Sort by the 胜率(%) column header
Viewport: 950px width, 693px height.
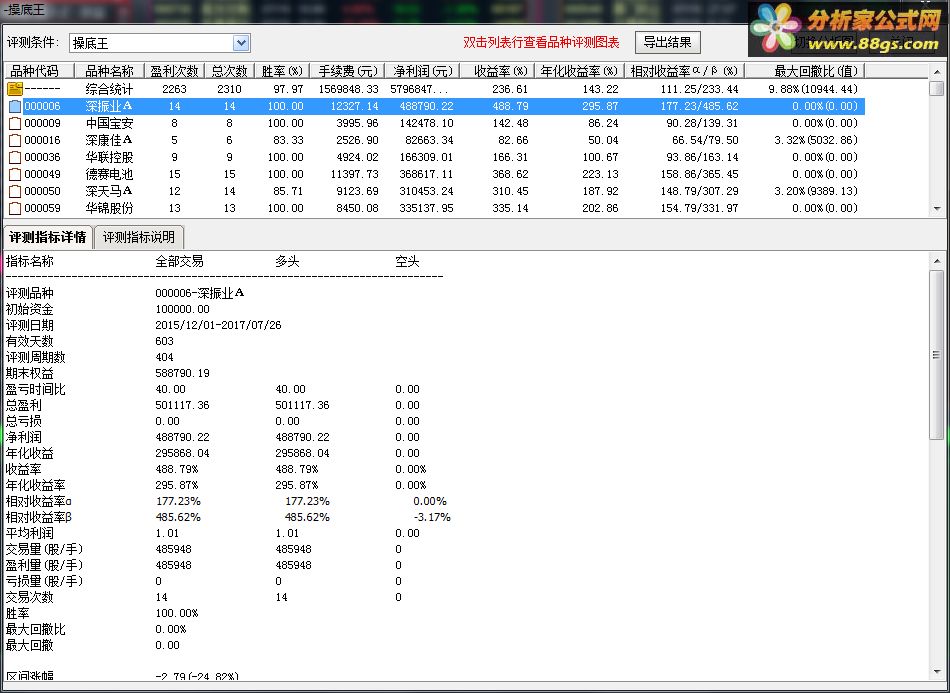tap(282, 71)
